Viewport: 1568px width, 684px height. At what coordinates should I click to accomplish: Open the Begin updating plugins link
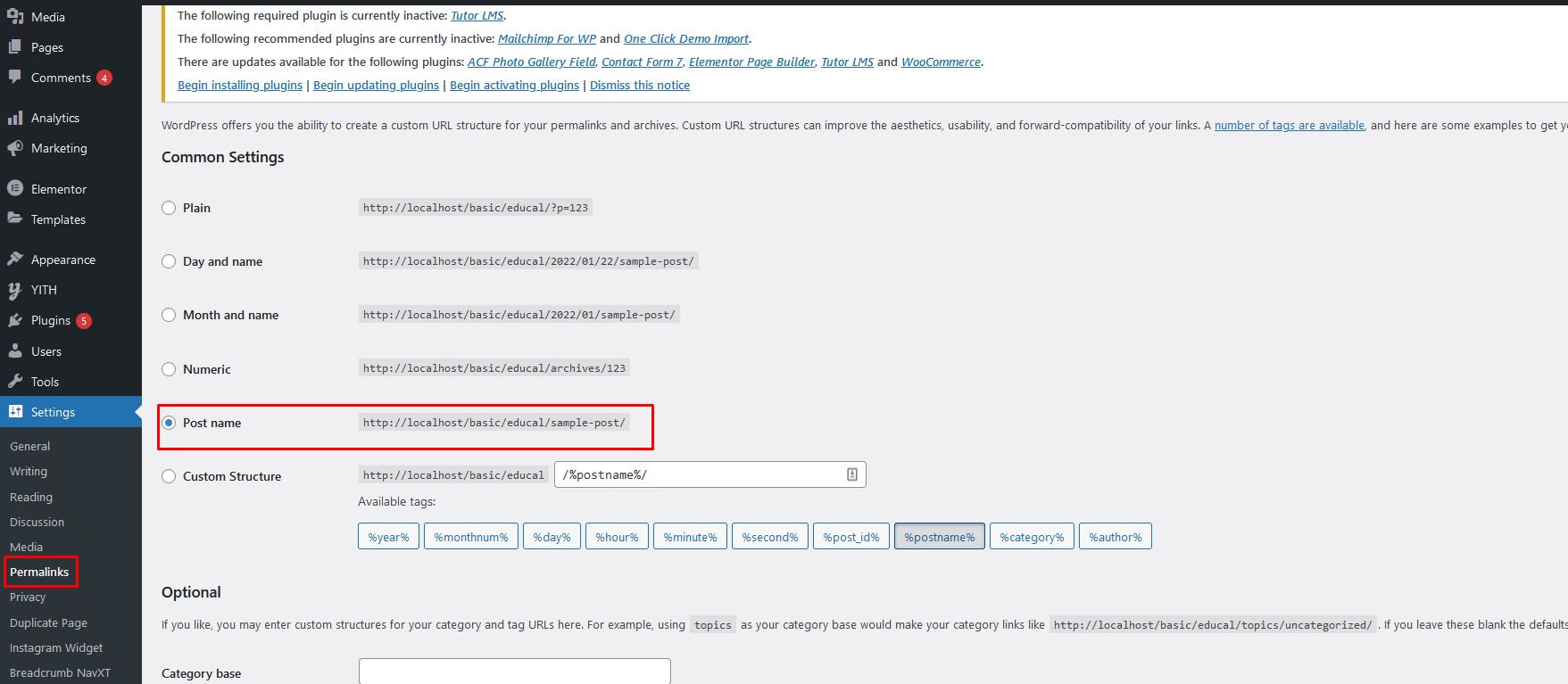pyautogui.click(x=376, y=86)
